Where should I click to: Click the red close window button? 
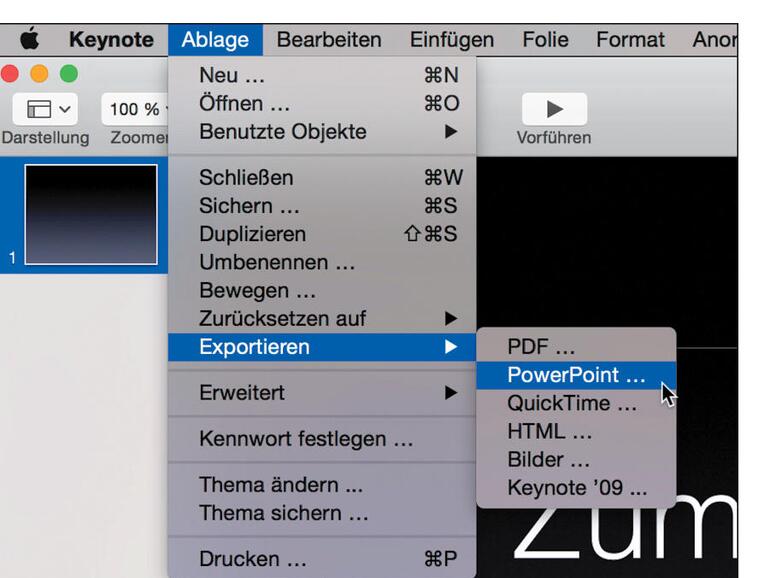point(10,74)
